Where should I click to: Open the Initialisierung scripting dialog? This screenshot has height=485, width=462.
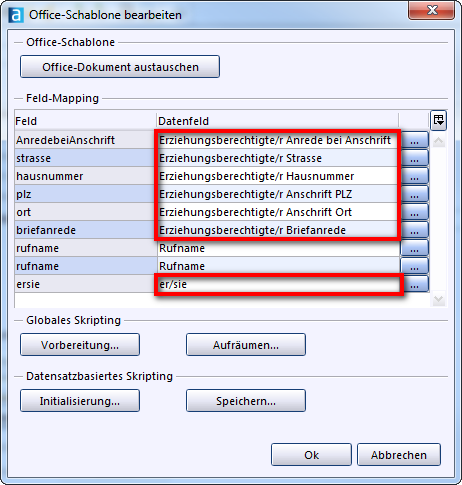[x=80, y=401]
